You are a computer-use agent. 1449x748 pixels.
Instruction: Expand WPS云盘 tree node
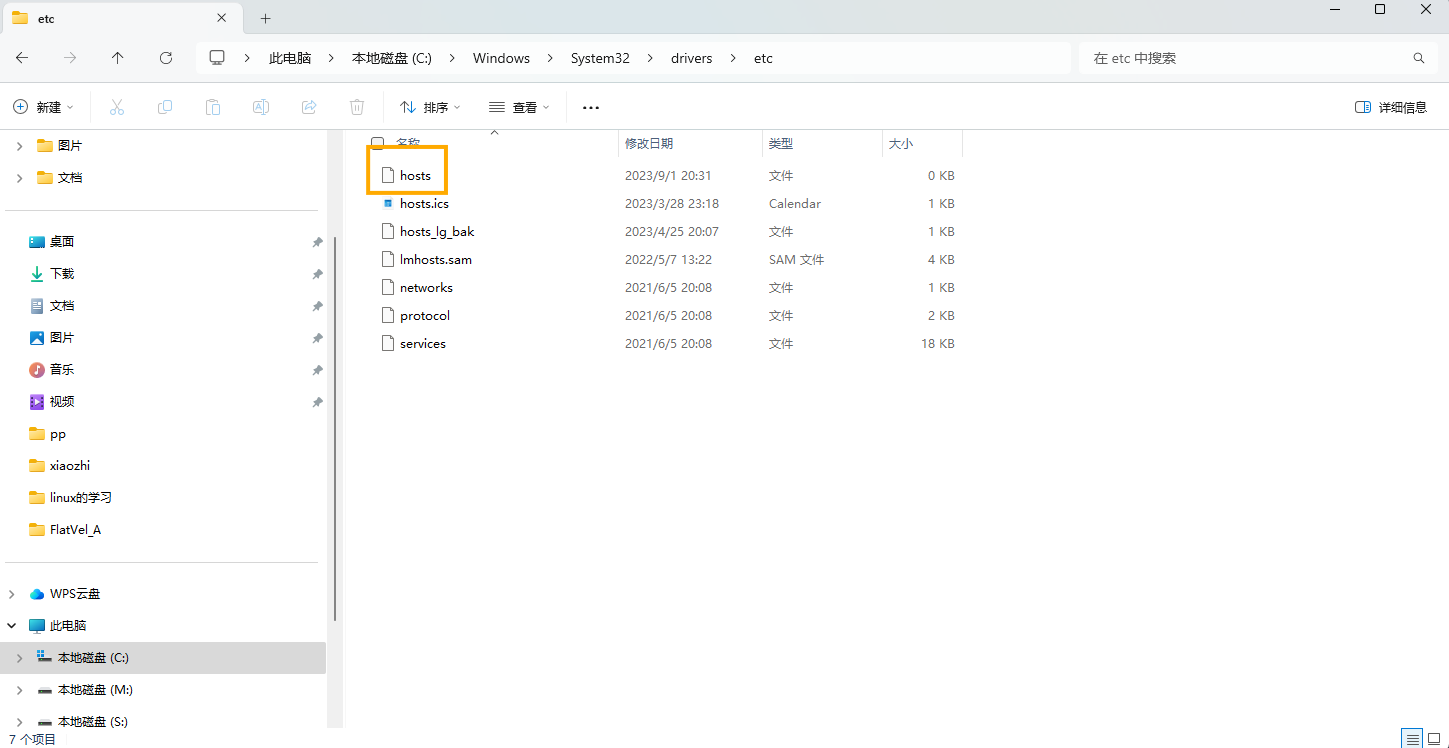coord(12,594)
